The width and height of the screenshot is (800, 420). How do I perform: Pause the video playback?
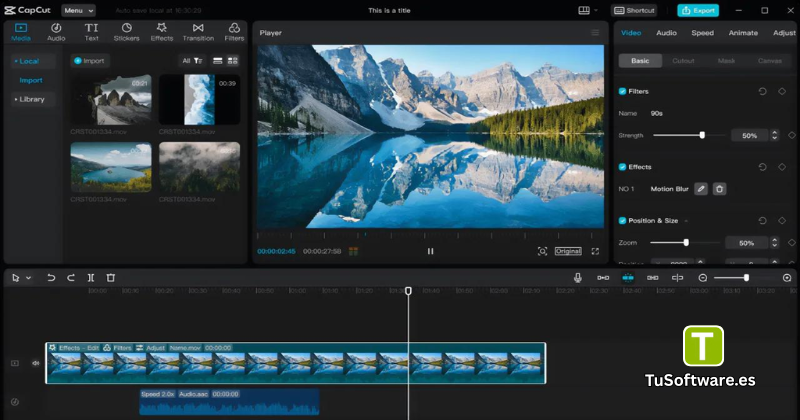(x=430, y=251)
